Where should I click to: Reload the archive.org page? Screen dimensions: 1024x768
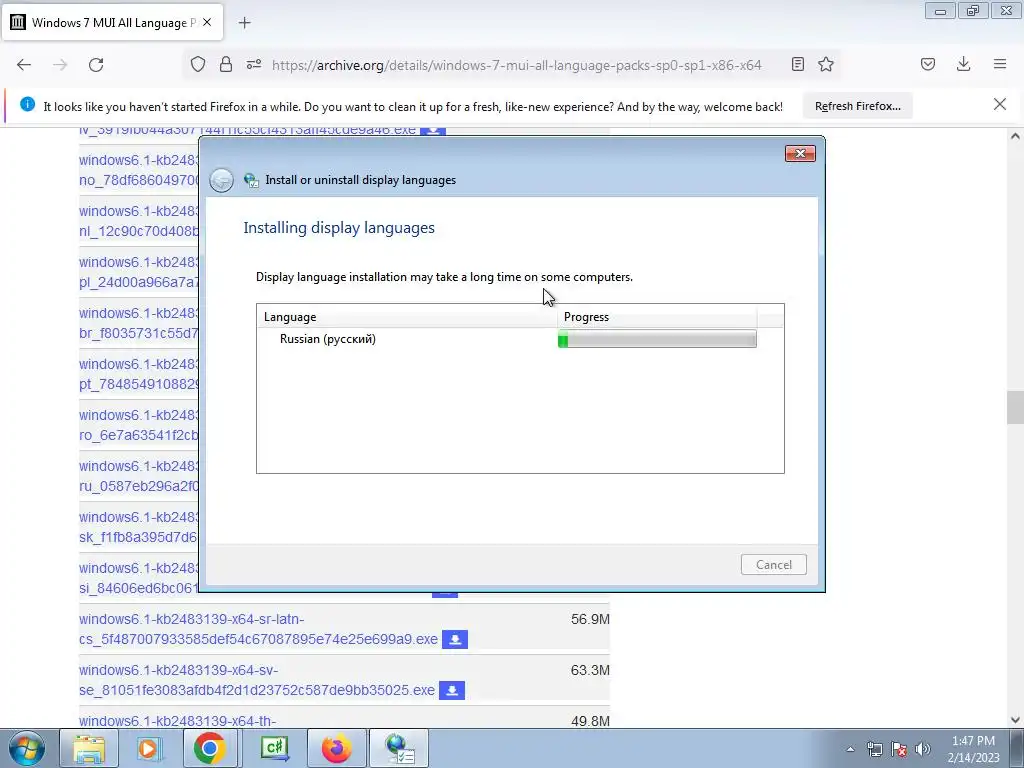point(96,65)
